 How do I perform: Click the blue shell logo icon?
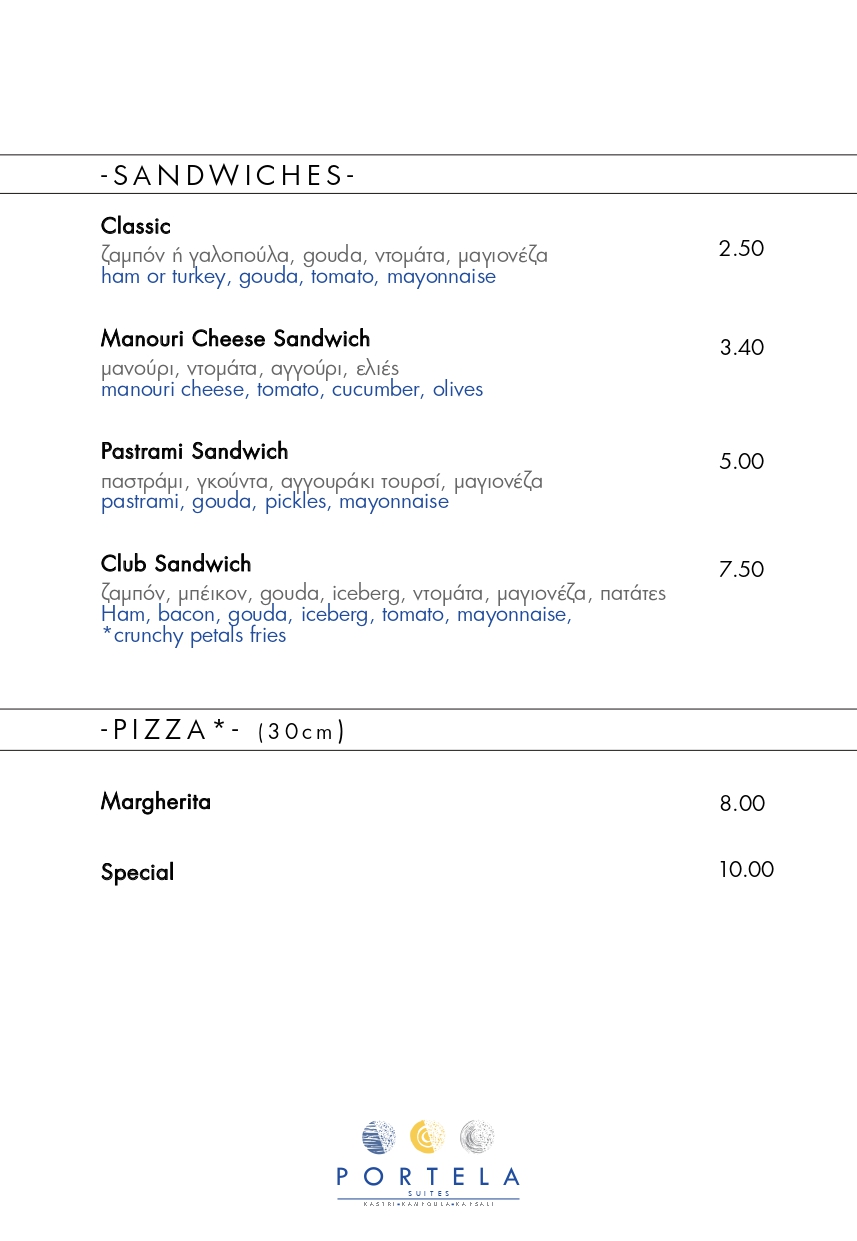[x=379, y=1137]
